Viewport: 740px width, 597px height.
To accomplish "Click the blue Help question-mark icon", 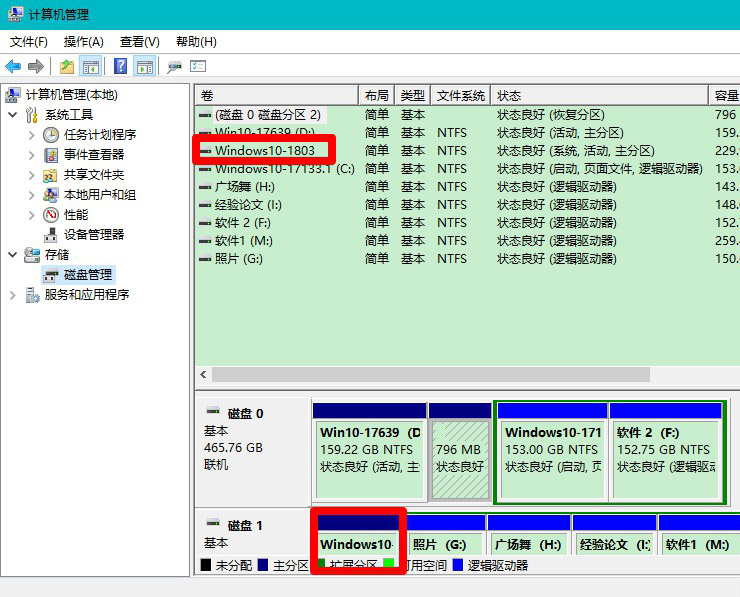I will click(120, 66).
